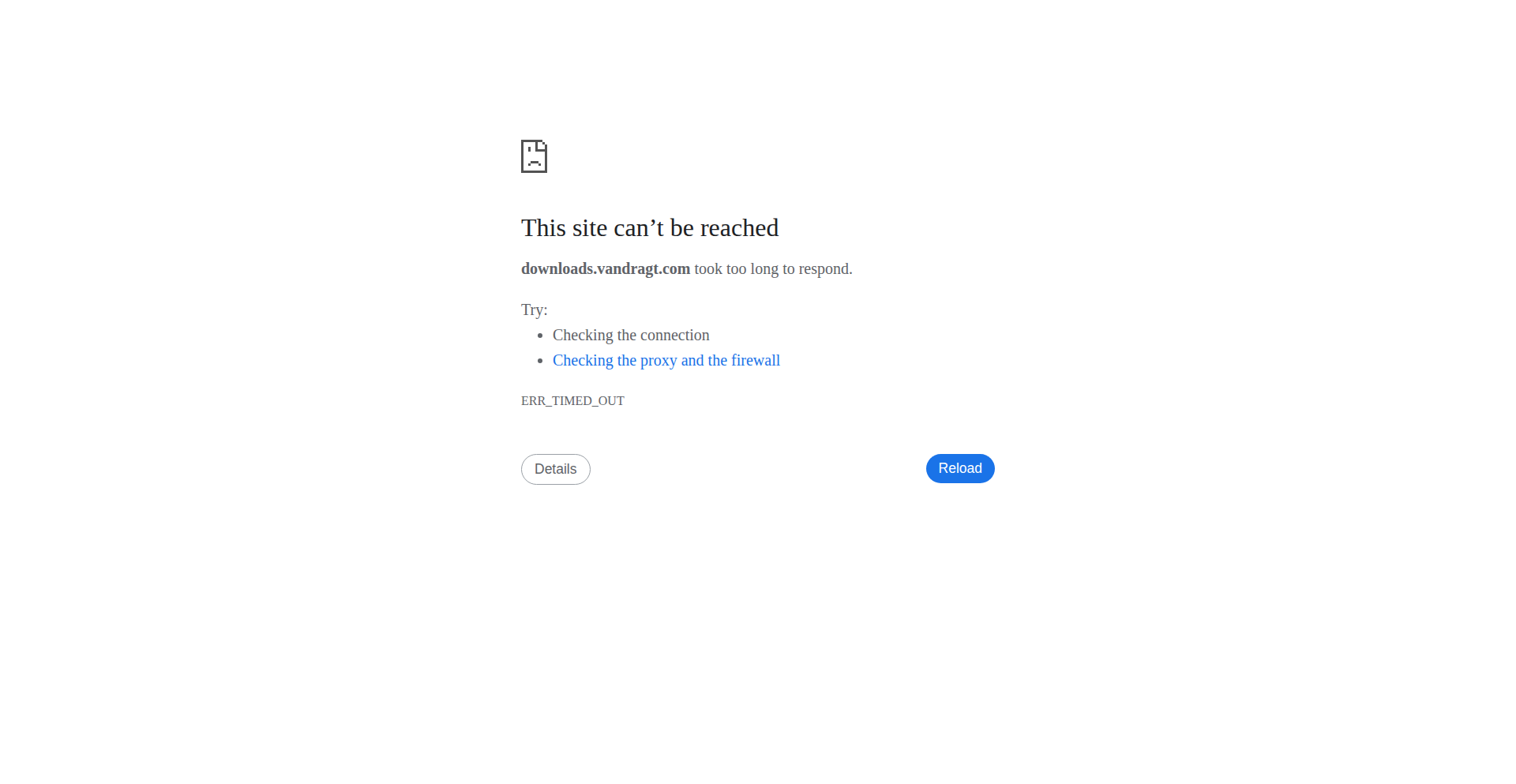Click the folded corner of the page icon
1516x784 pixels.
coord(542,144)
